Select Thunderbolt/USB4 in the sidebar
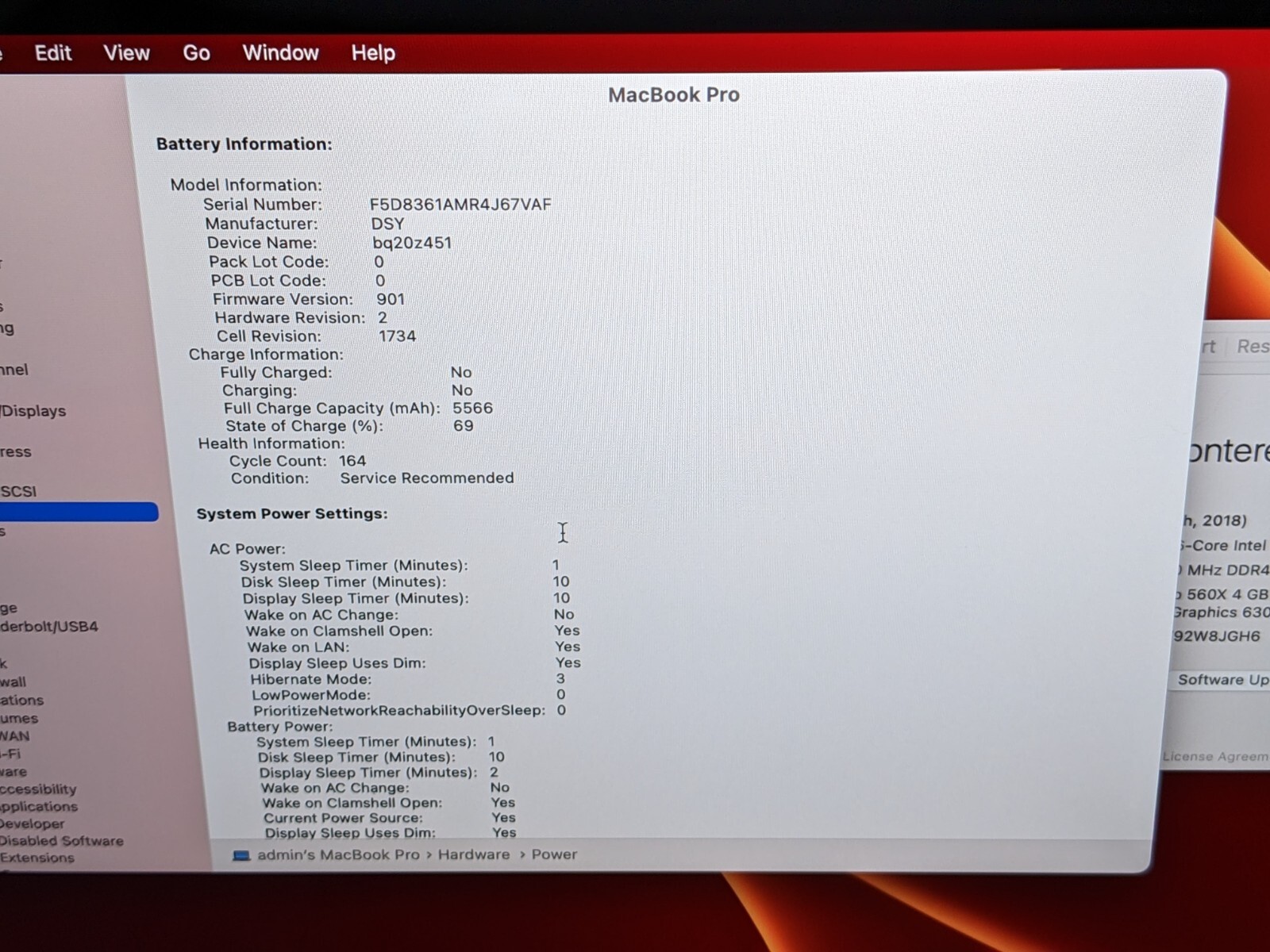This screenshot has height=952, width=1270. pos(48,626)
